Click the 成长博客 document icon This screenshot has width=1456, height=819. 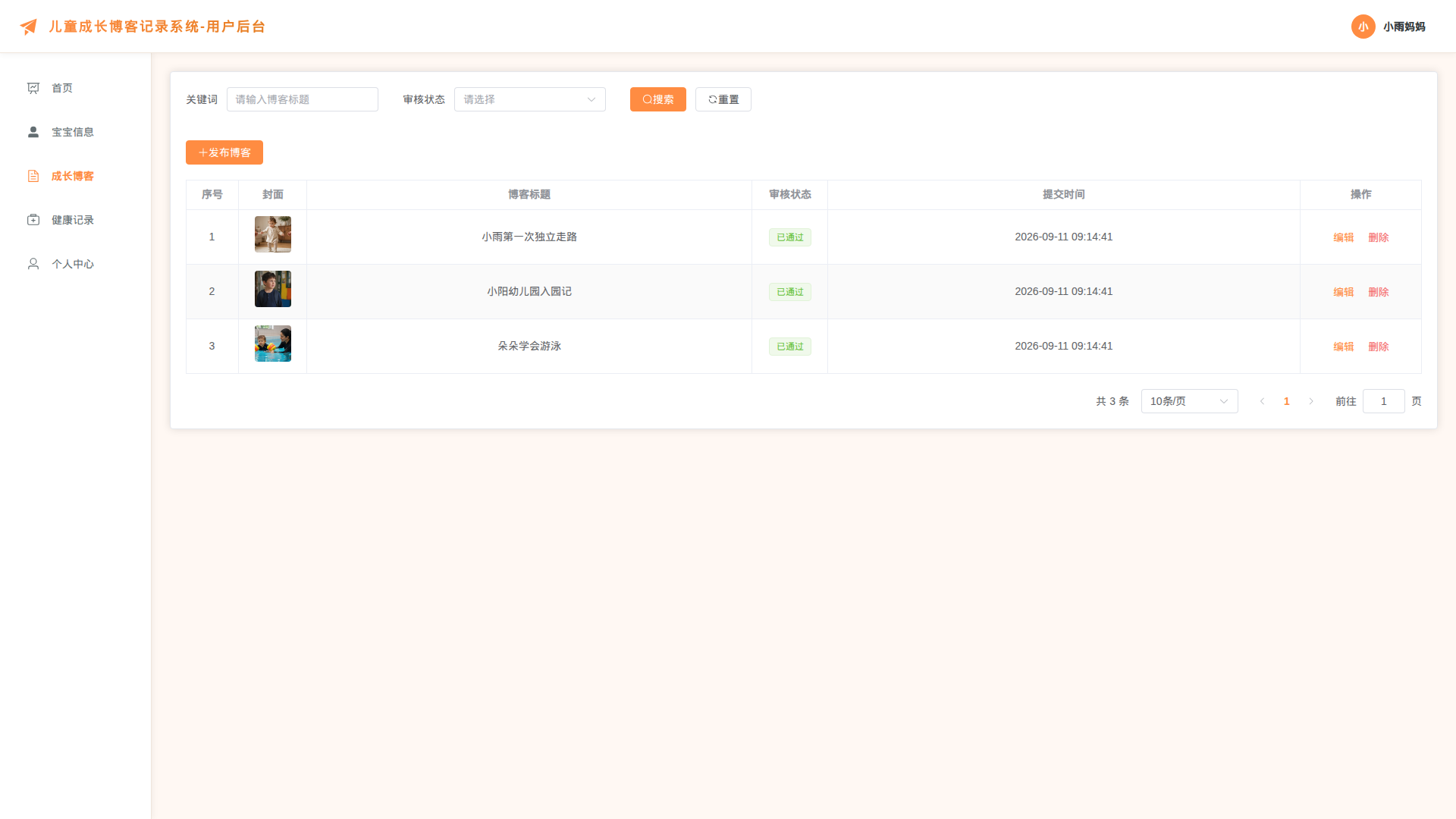[x=33, y=176]
